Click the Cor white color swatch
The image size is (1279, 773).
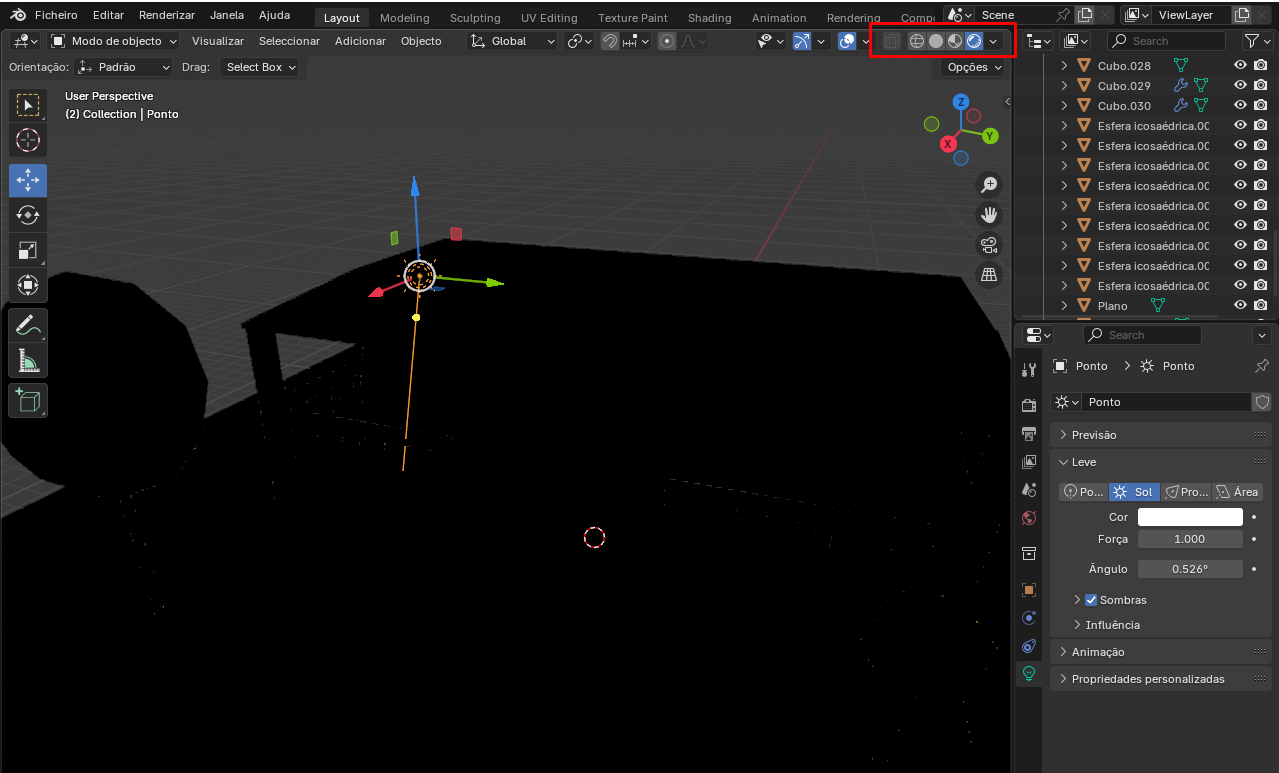pos(1190,517)
